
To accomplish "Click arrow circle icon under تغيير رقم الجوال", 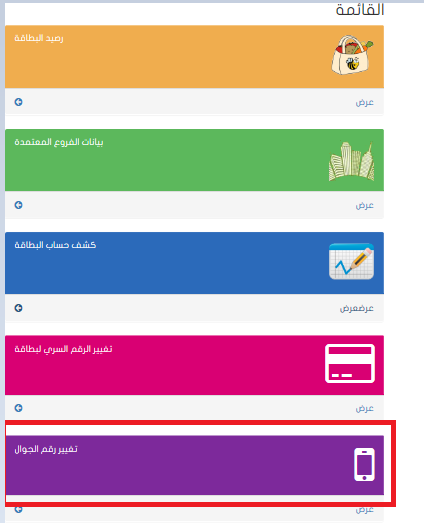I will click(x=18, y=509).
